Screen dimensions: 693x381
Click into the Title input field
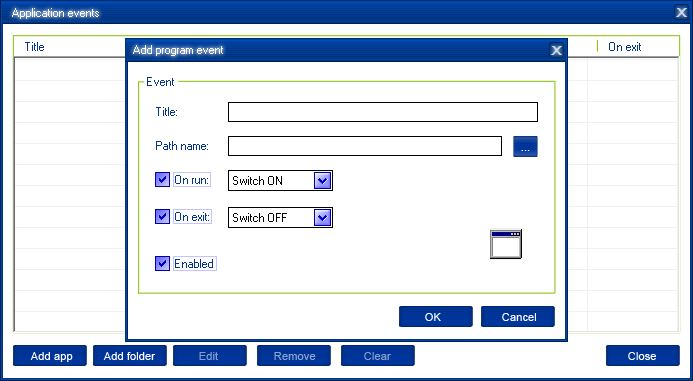383,112
